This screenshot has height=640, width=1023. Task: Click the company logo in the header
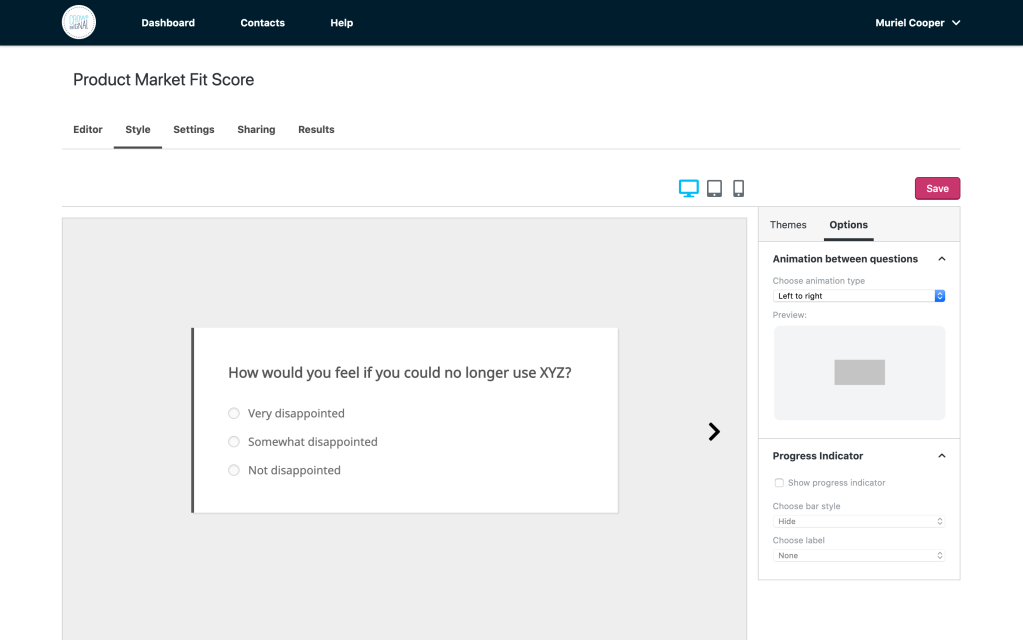79,22
